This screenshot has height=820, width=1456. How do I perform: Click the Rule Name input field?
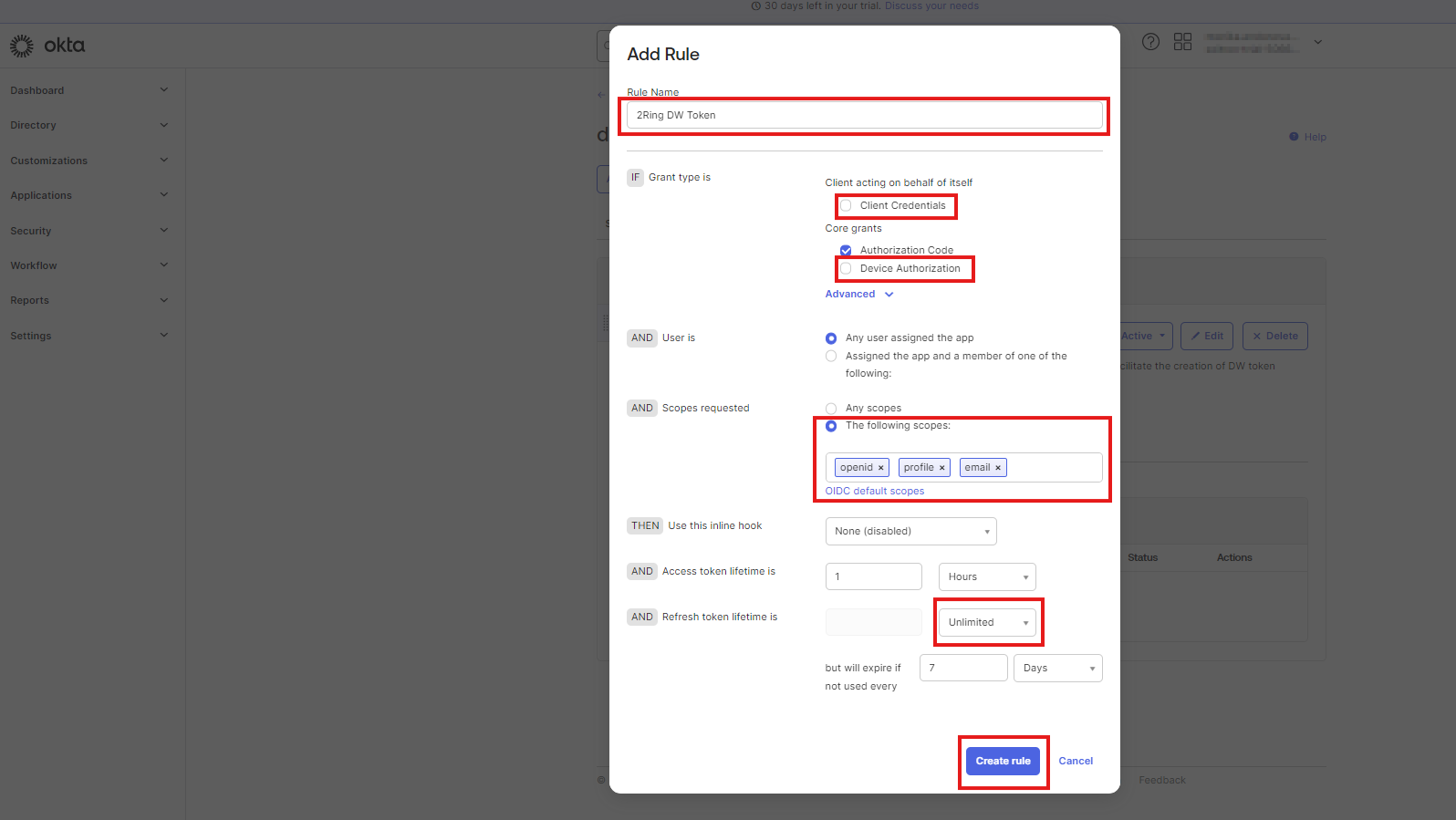click(863, 116)
